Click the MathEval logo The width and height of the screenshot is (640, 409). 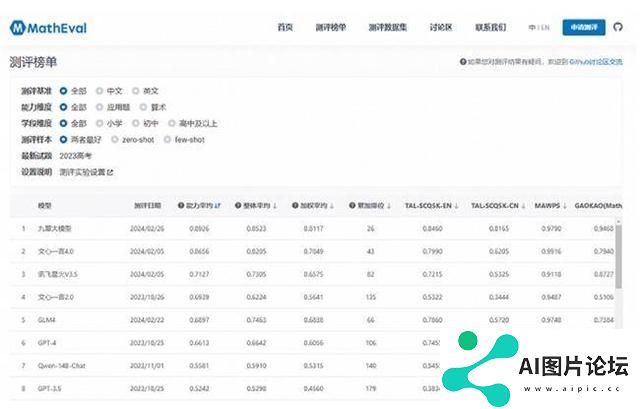48,28
